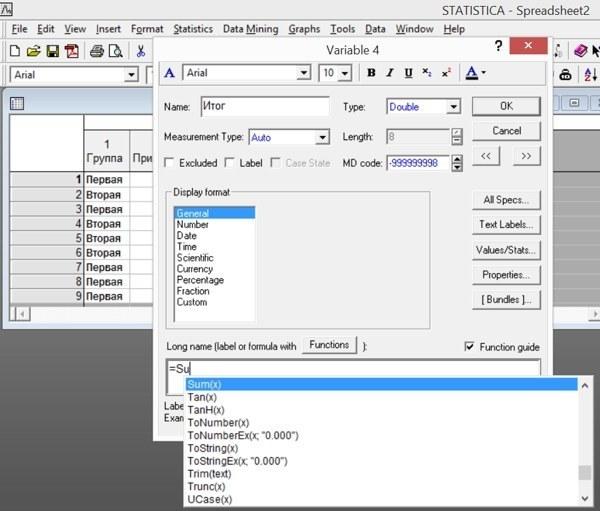This screenshot has width=600, height=511.
Task: Open the Graphs menu
Action: point(304,29)
